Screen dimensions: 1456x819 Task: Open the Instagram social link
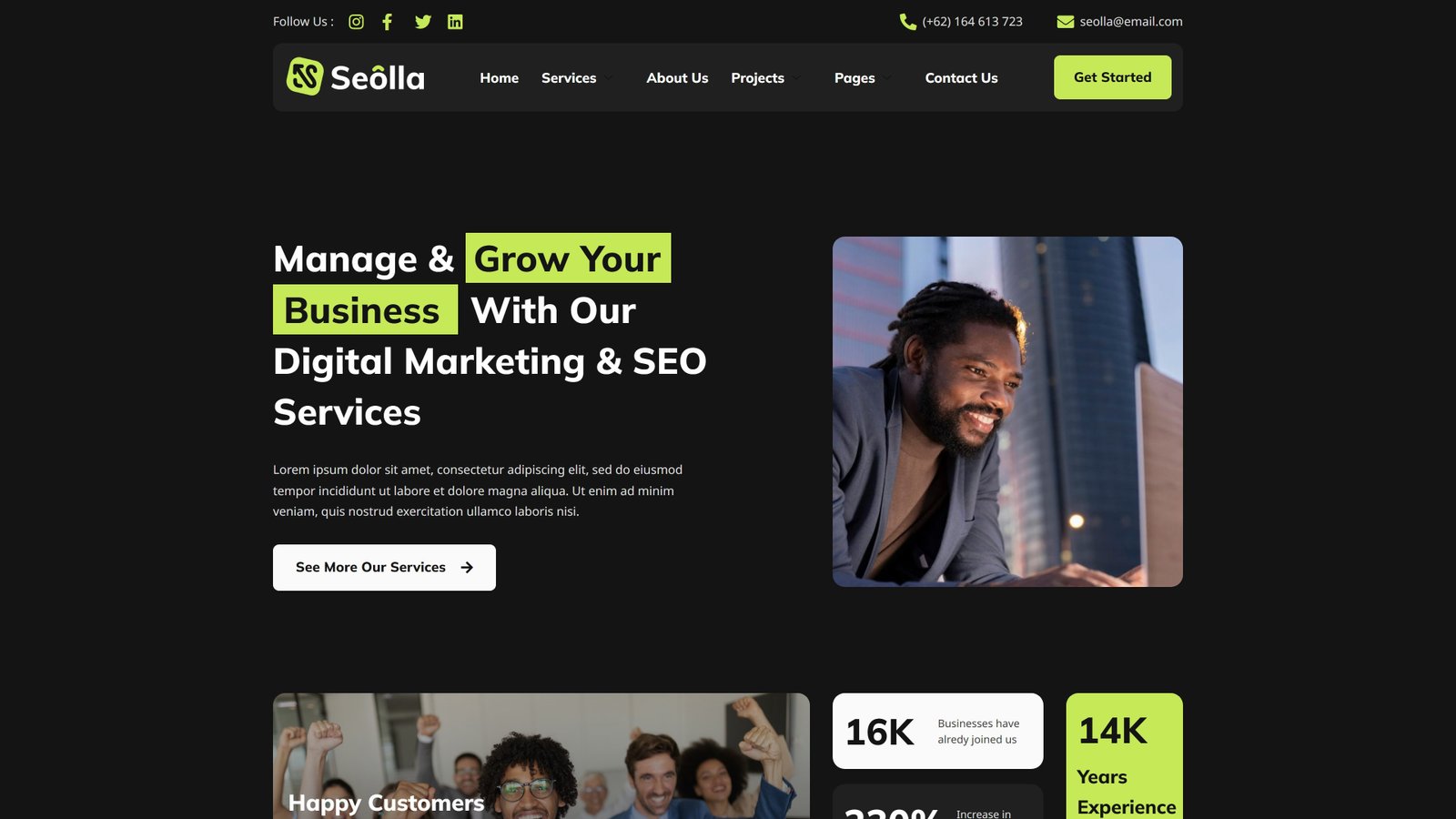click(x=356, y=22)
